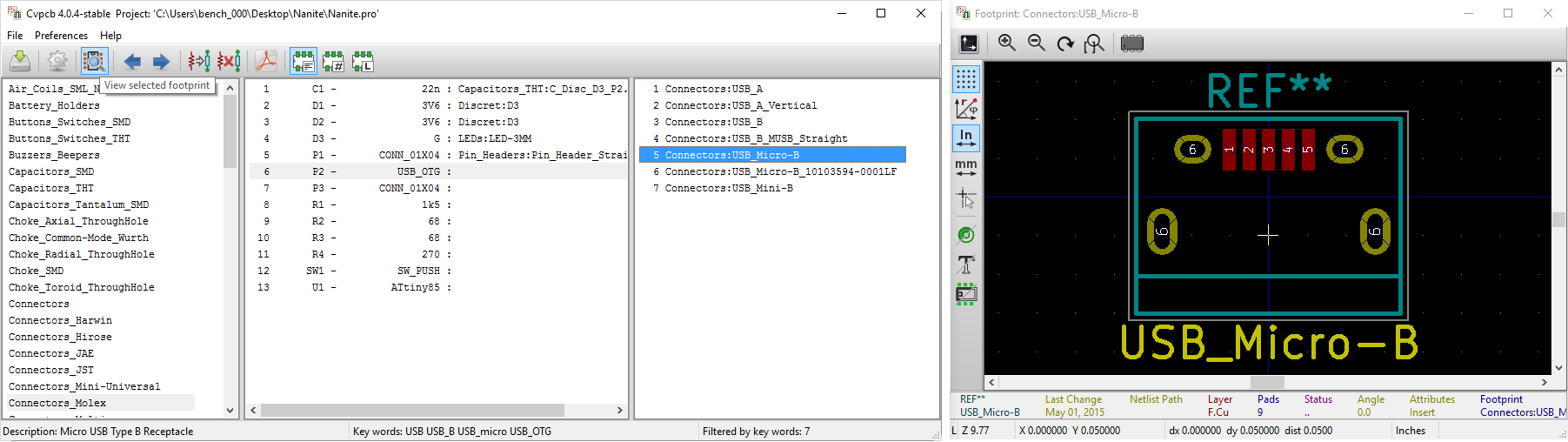Viewport: 1568px width, 442px height.
Task: Toggle filter footprints by keywords
Action: click(x=304, y=61)
